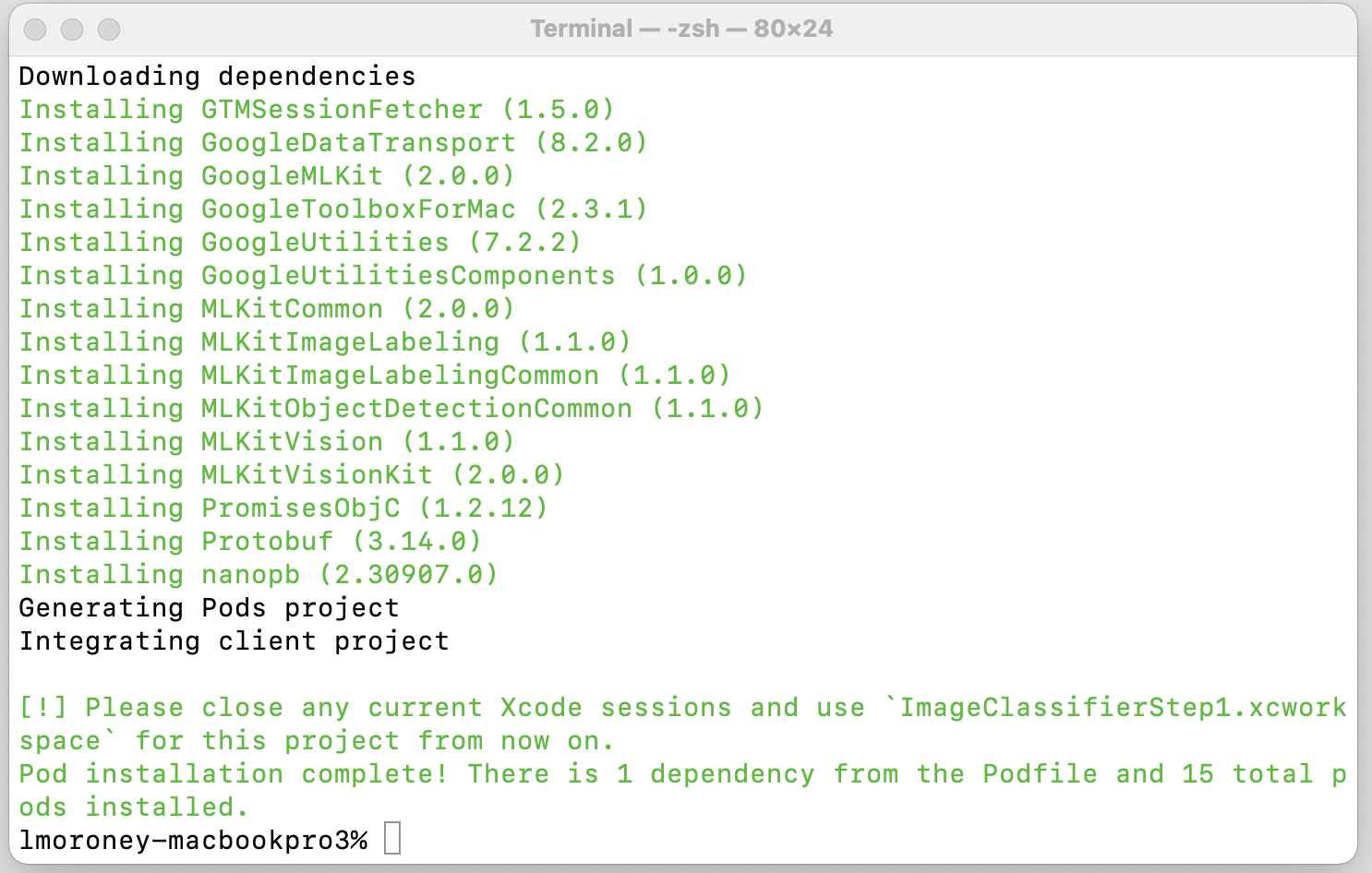Click the MLKitObjectDetectionCommon install line

[x=391, y=409]
